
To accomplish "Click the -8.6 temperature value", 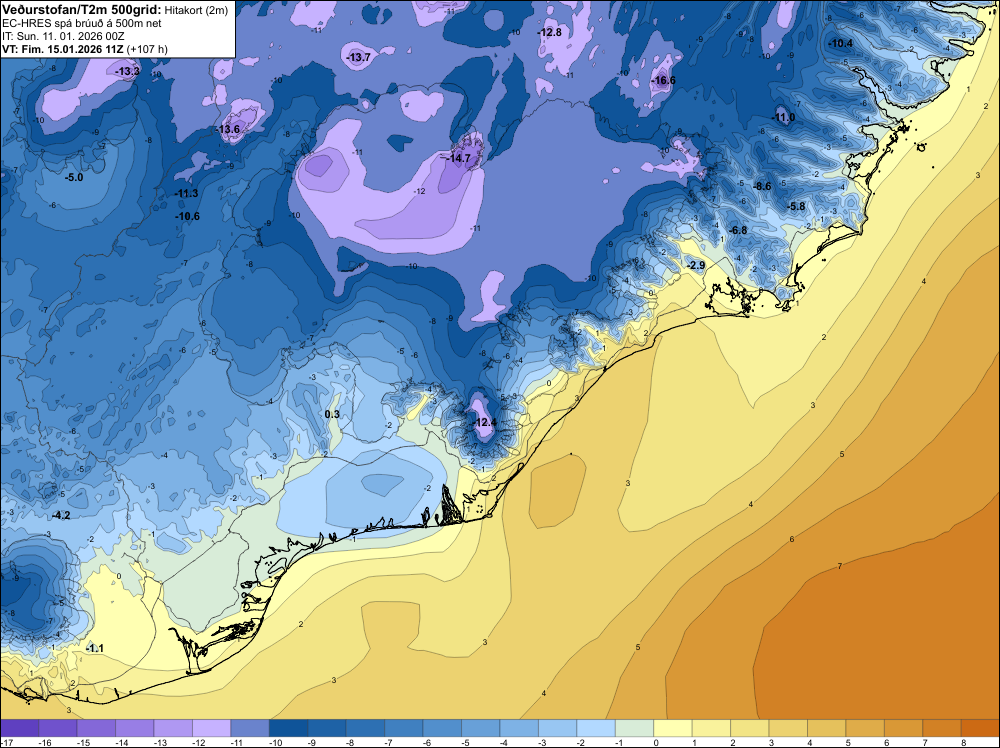I will [762, 186].
